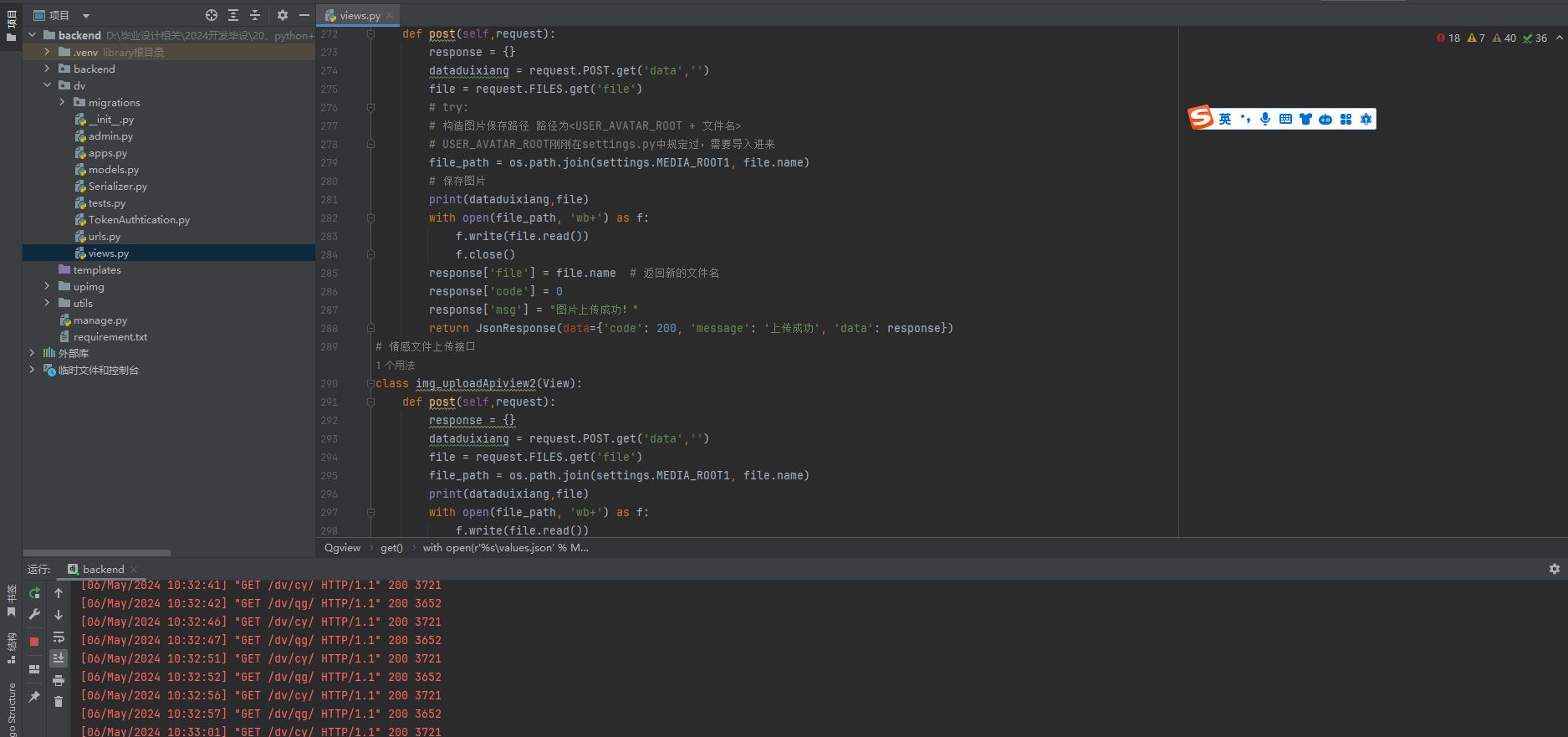
Task: Open run panel settings gear
Action: point(1555,569)
